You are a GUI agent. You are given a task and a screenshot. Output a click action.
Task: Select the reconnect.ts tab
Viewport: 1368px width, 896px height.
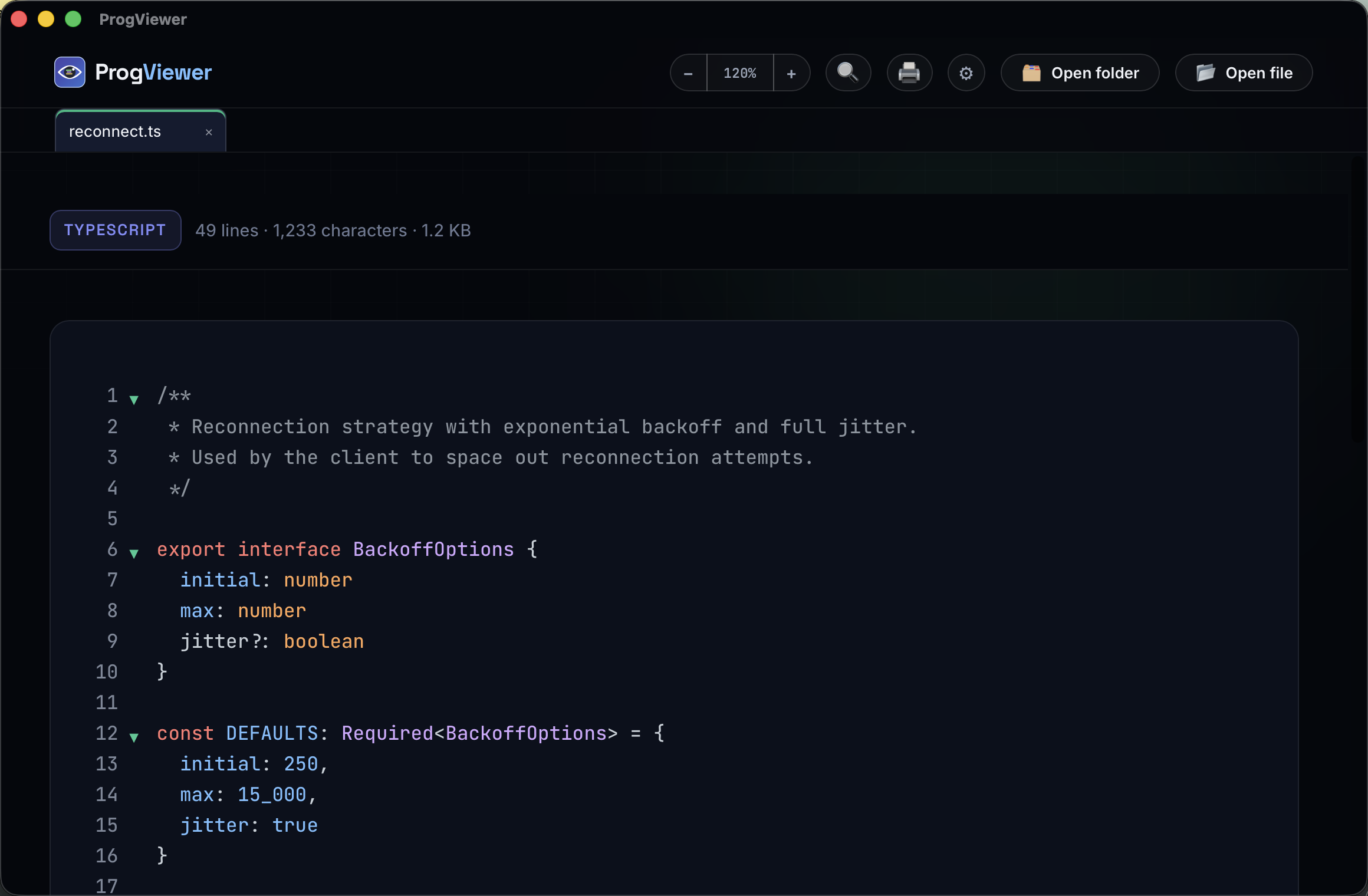point(140,131)
